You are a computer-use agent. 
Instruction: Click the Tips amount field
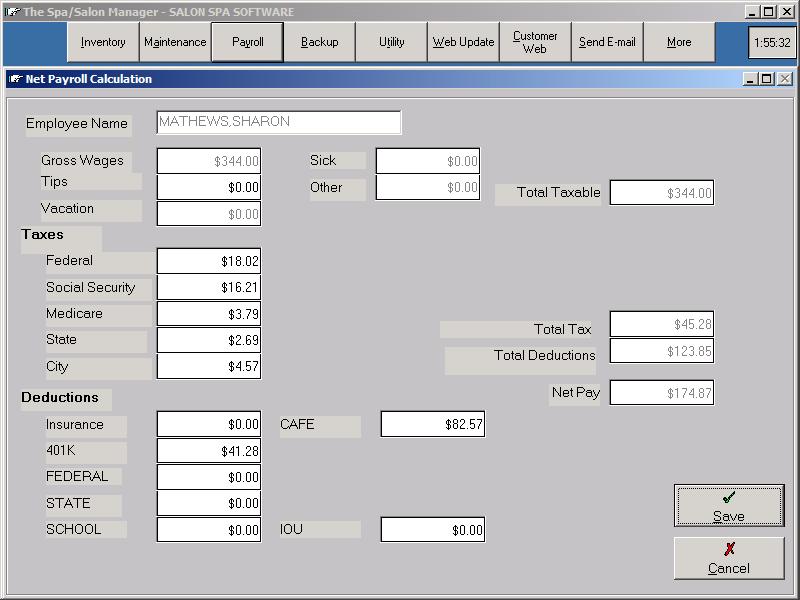tap(209, 187)
